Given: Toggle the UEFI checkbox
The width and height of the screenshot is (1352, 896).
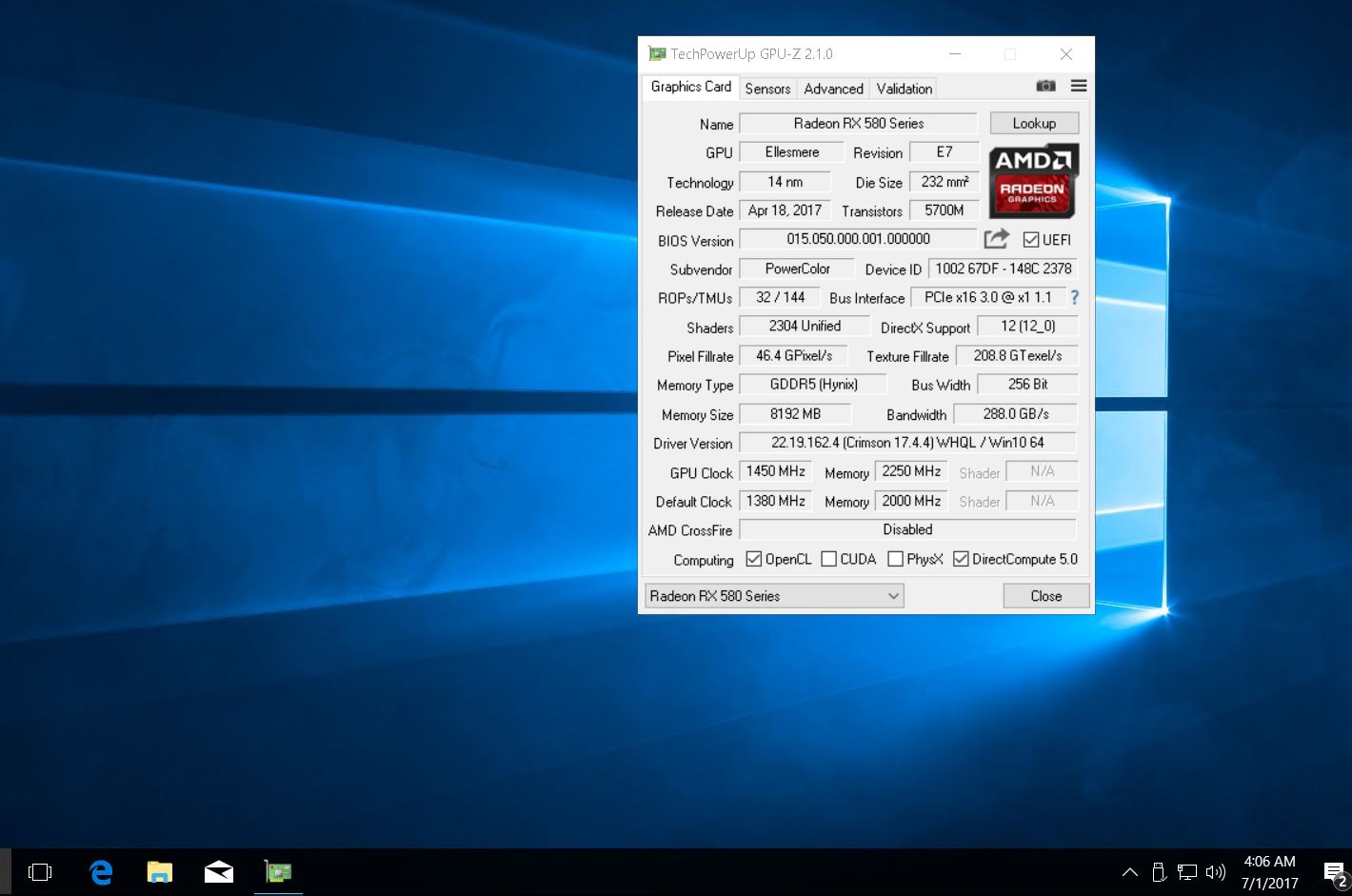Looking at the screenshot, I should pos(1031,240).
